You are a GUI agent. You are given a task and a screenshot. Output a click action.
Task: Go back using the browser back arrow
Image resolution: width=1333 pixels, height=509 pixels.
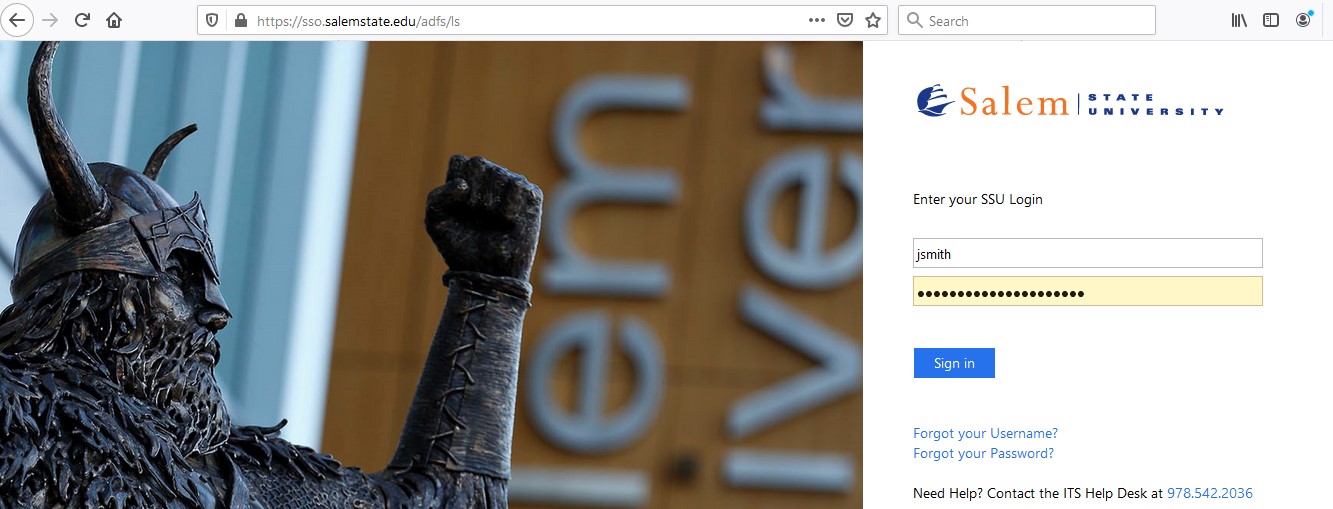click(18, 20)
